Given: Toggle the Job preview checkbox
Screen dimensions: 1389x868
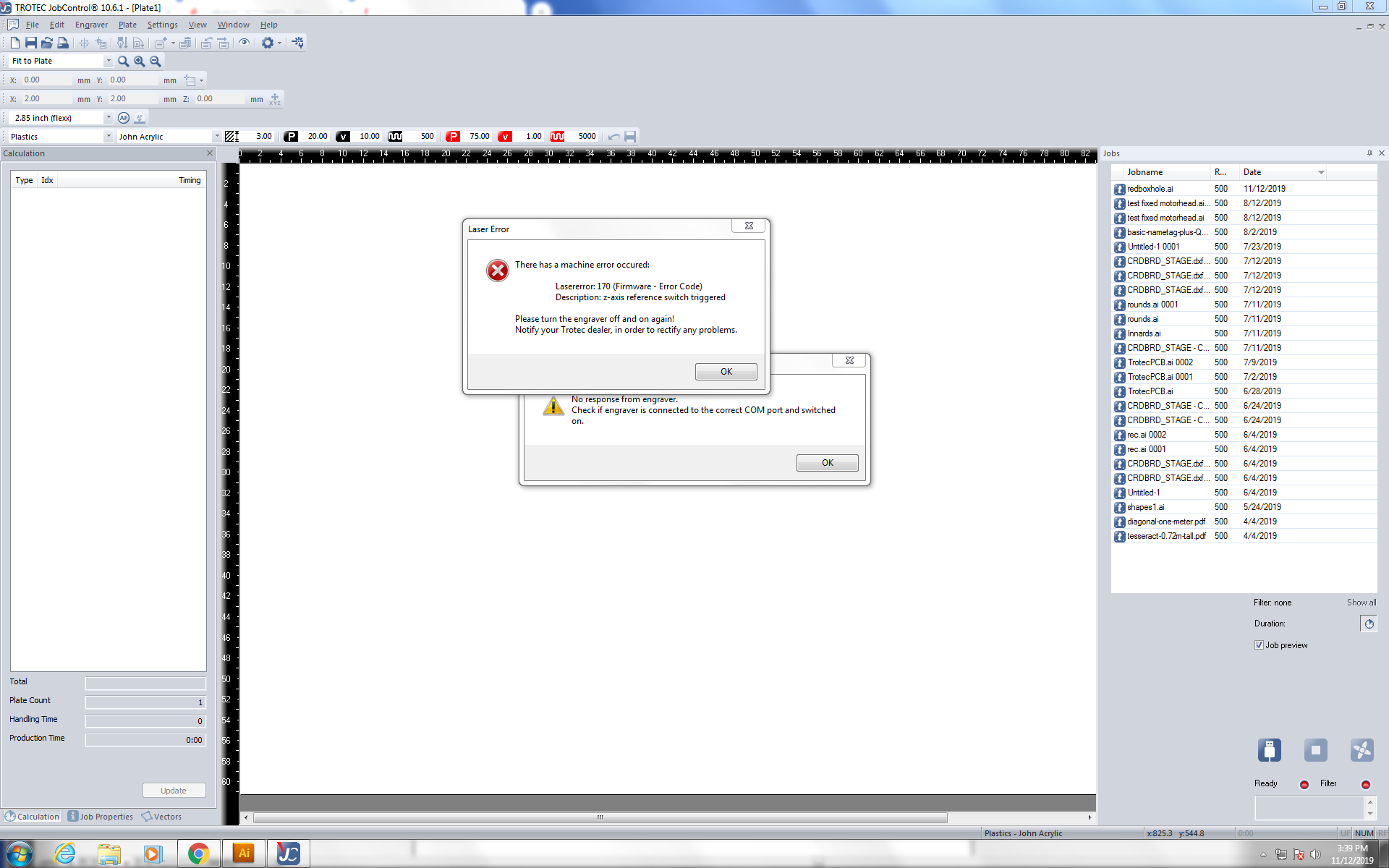Looking at the screenshot, I should click(x=1259, y=645).
